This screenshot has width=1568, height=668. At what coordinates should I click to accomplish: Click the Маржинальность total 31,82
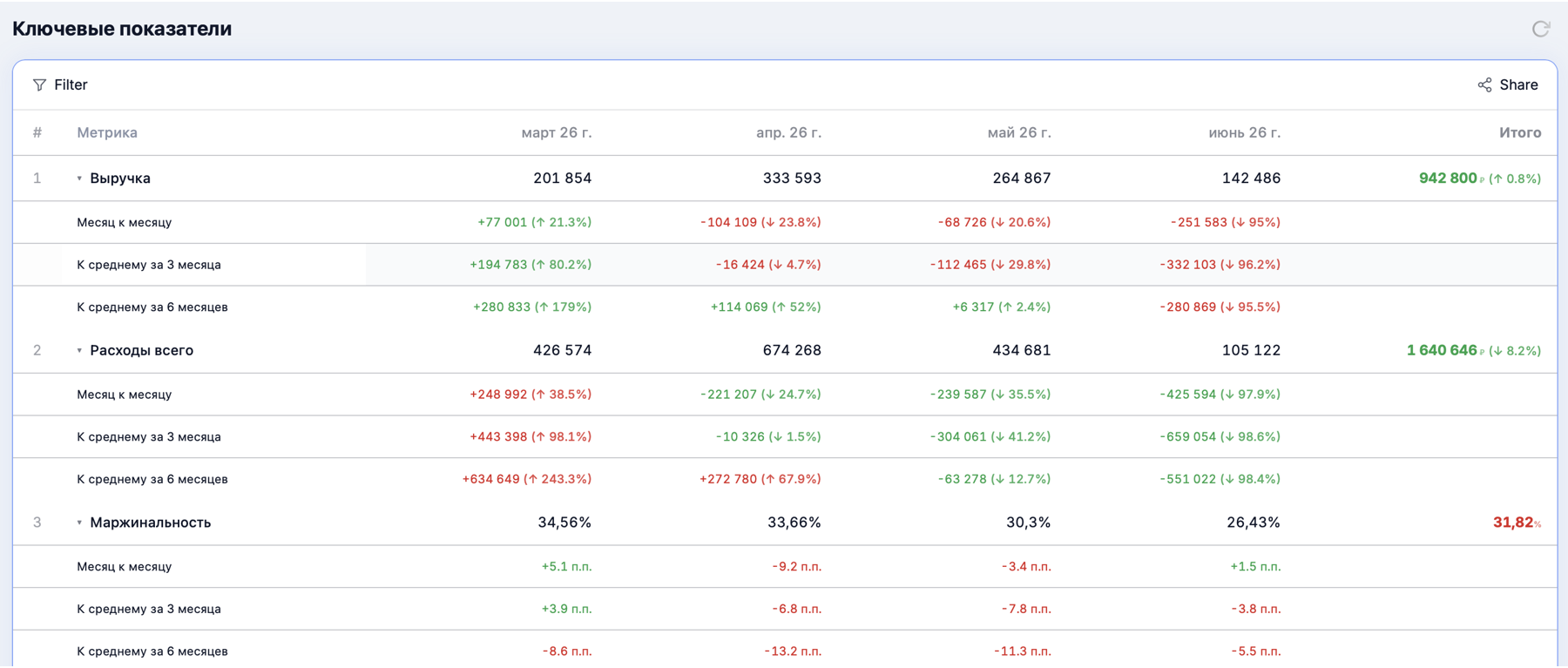(x=1513, y=523)
